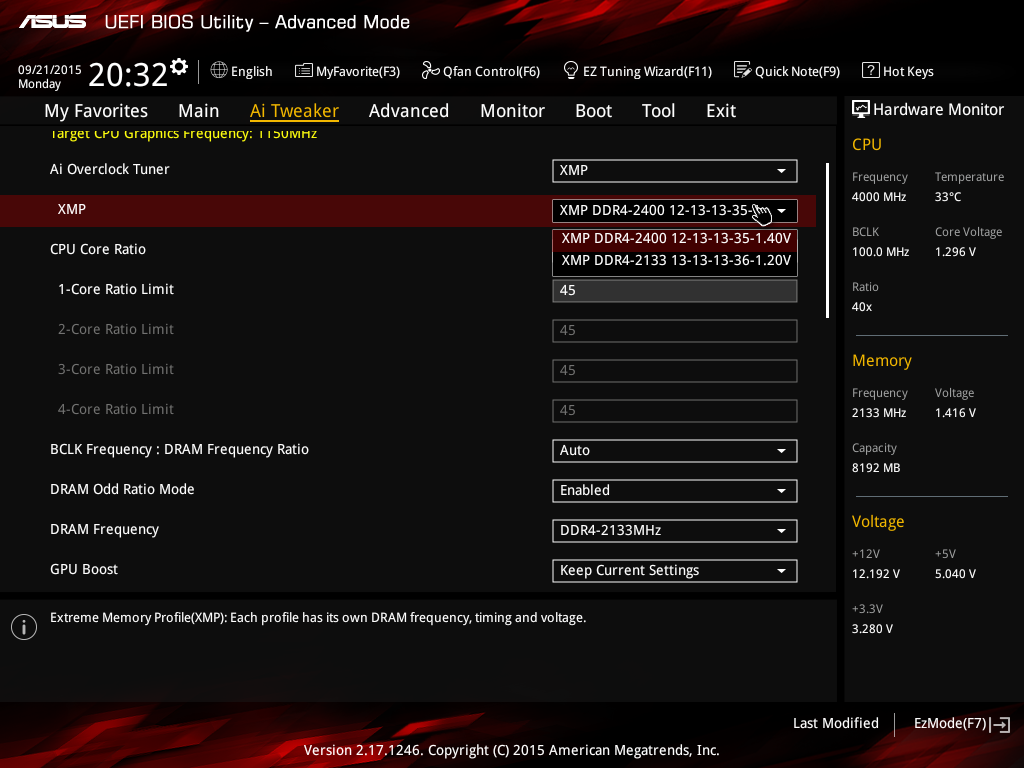Expand Ai Overclock Tuner dropdown

[675, 170]
